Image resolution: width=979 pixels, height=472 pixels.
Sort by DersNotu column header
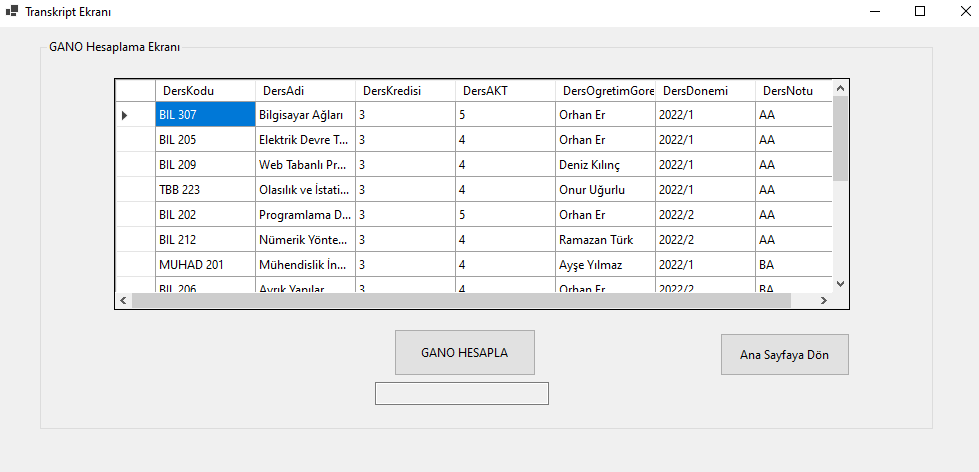click(x=794, y=91)
